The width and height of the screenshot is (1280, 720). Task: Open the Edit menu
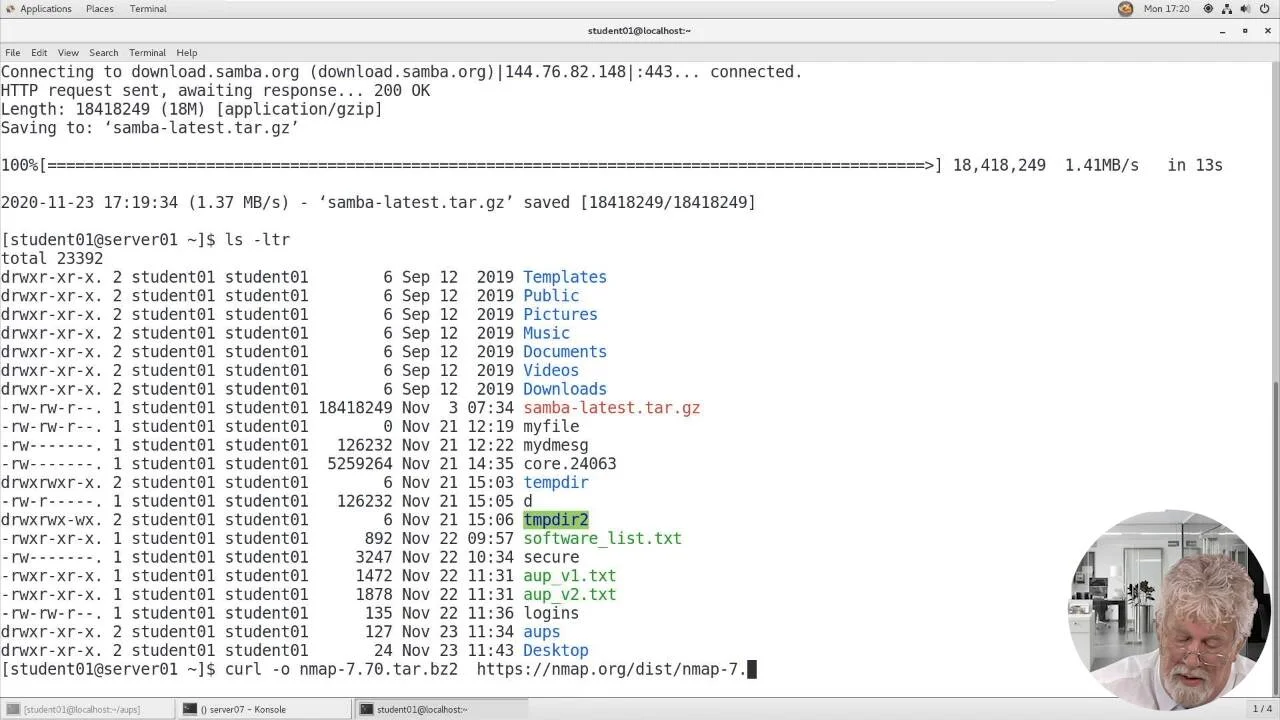(x=39, y=52)
